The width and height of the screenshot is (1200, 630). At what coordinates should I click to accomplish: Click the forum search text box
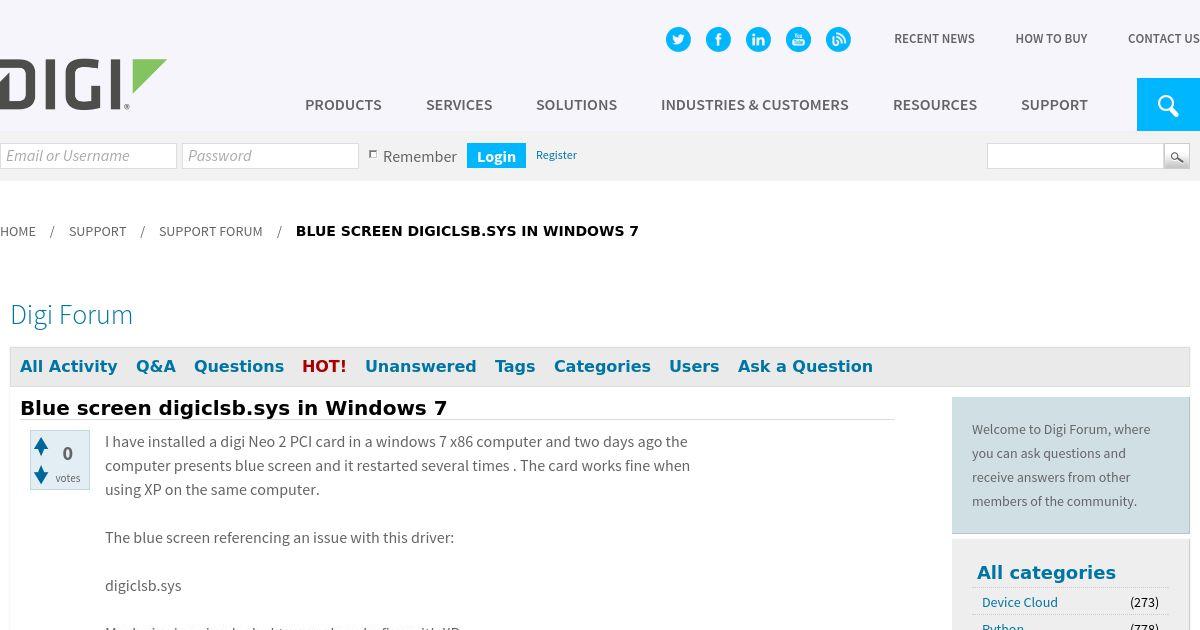(x=1075, y=156)
